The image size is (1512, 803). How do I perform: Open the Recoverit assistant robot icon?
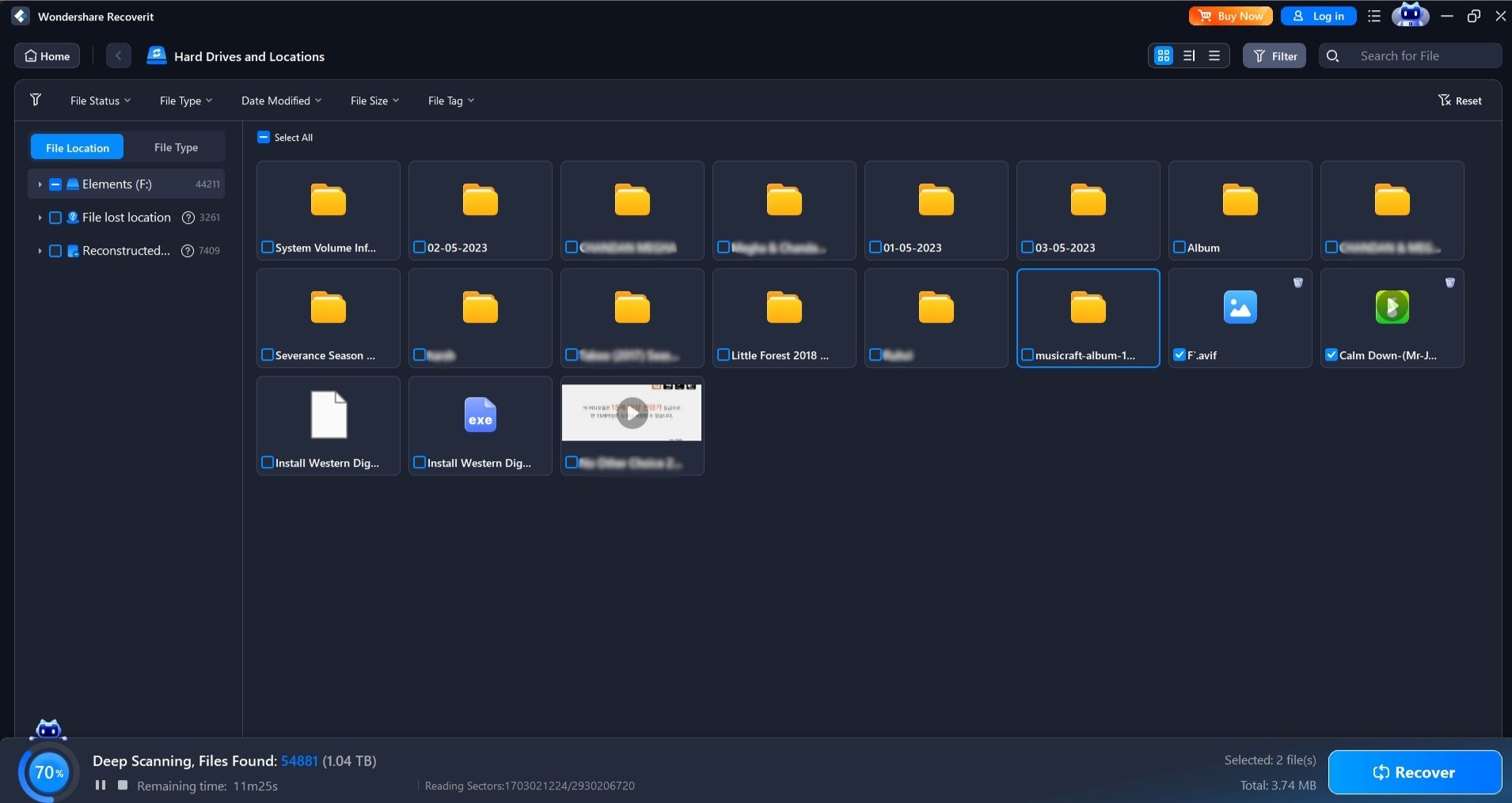coord(1411,16)
